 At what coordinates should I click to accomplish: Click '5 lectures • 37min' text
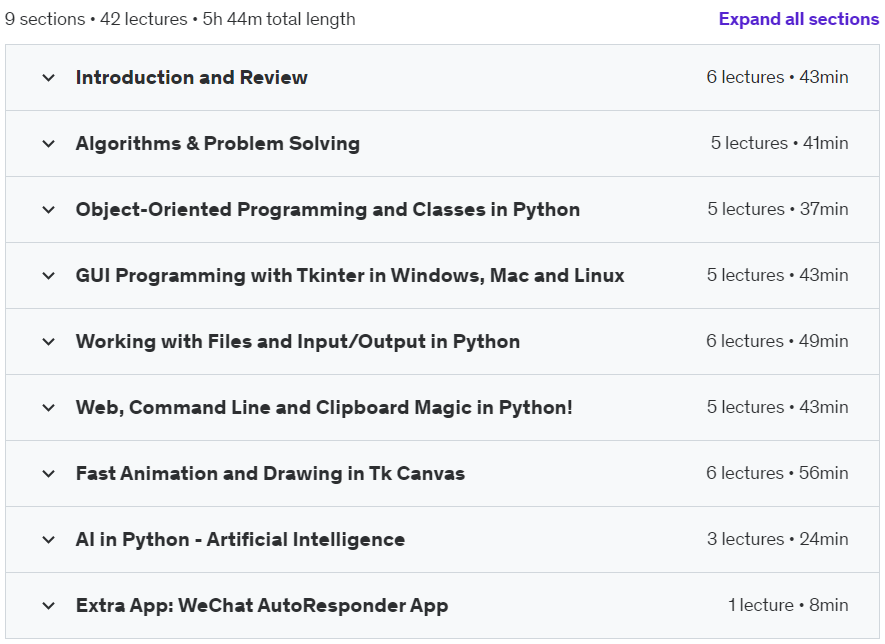(x=778, y=209)
